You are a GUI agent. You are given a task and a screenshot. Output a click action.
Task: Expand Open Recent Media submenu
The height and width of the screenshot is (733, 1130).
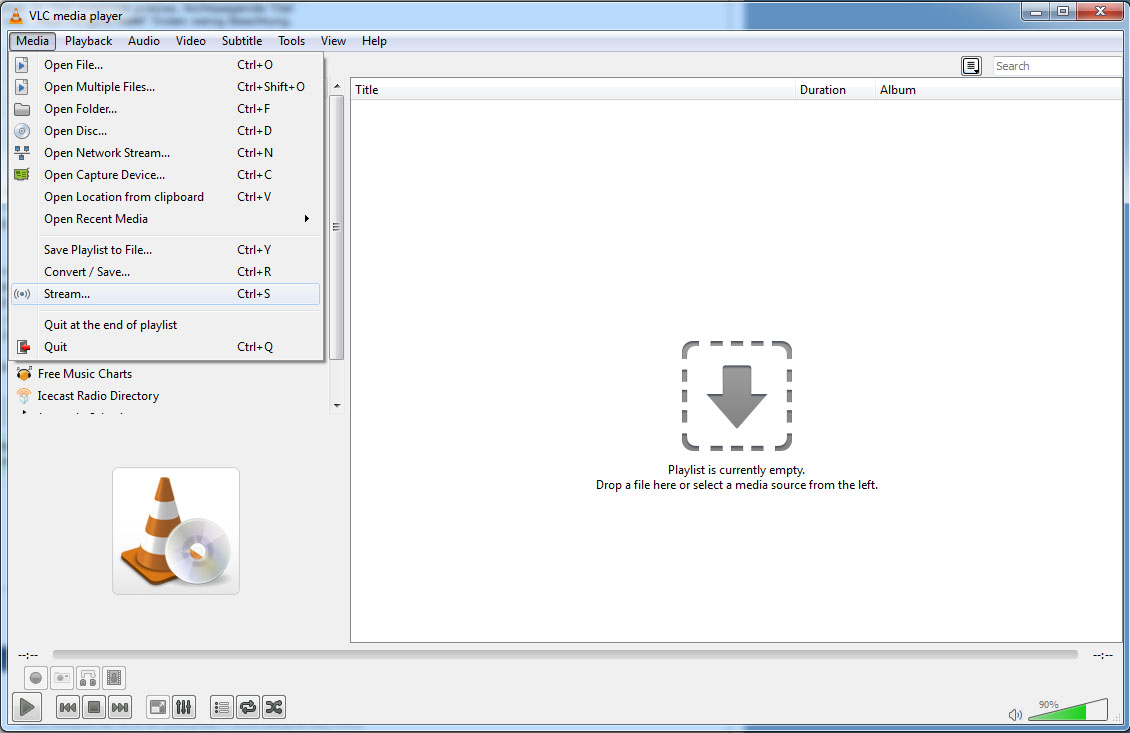tap(165, 218)
